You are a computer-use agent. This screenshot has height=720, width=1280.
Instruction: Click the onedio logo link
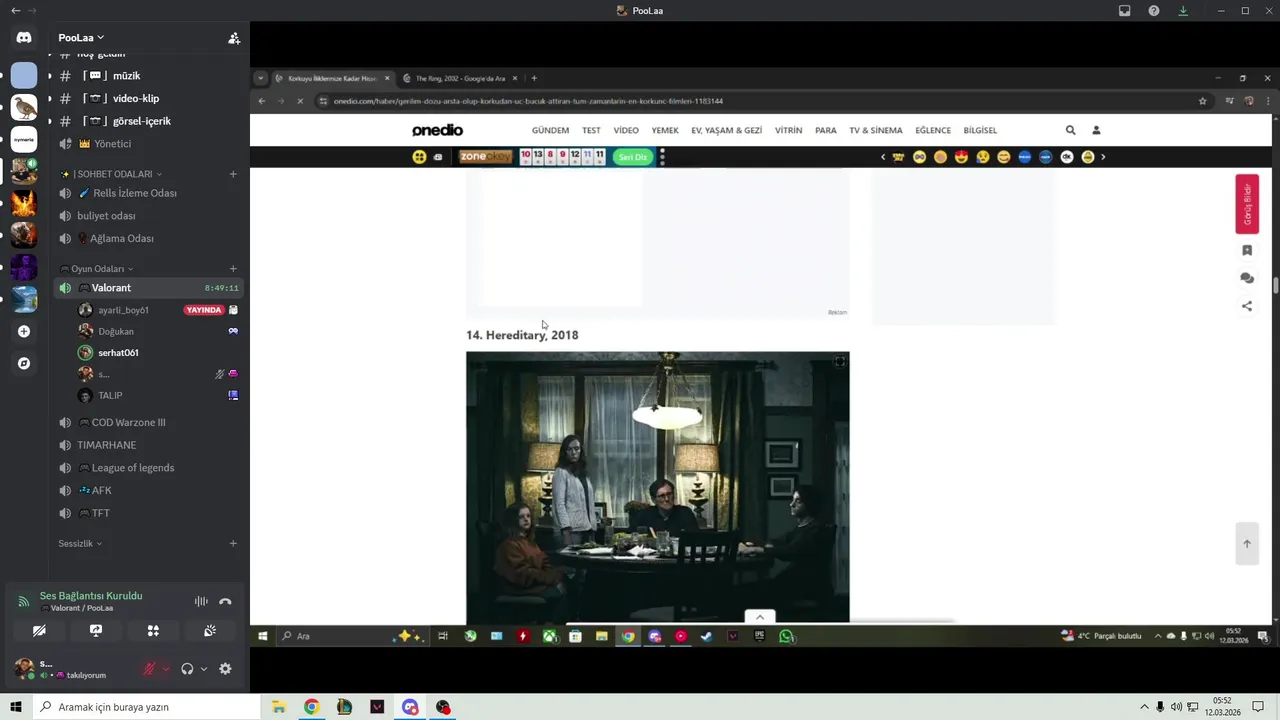438,130
